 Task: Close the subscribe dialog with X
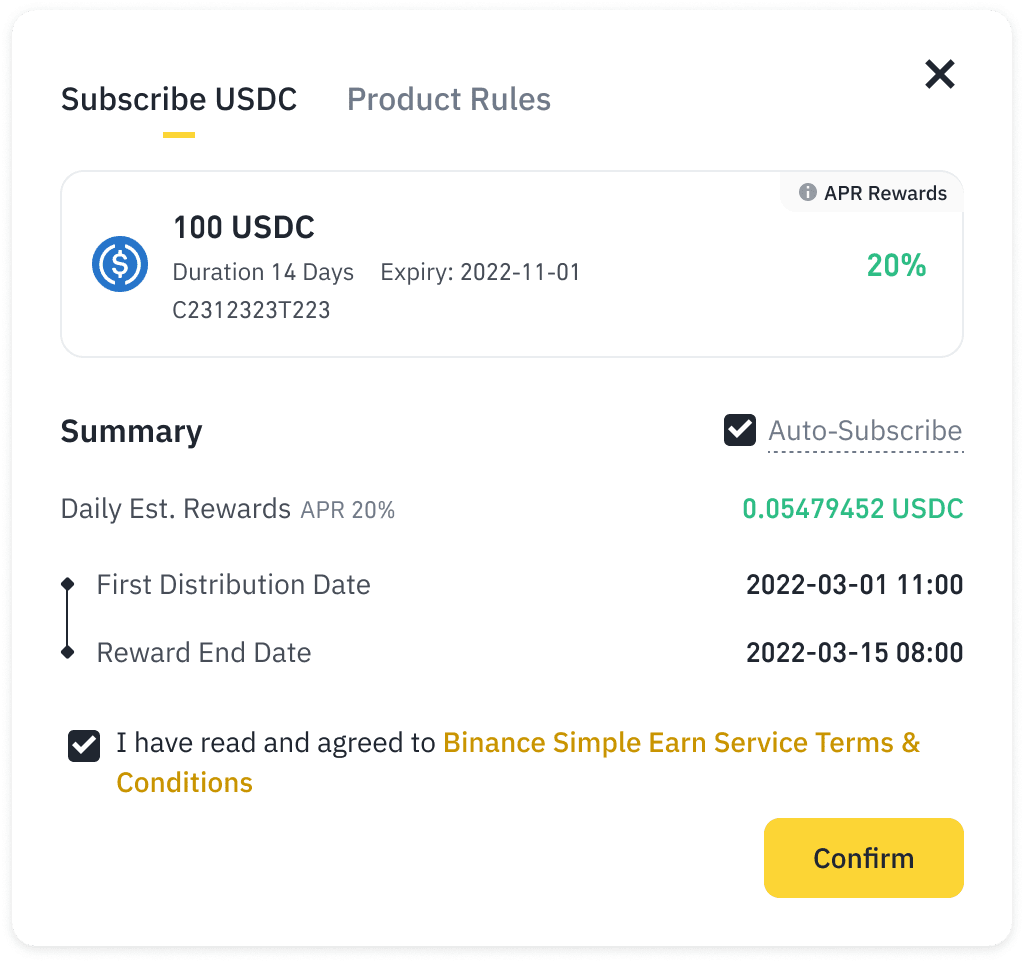(939, 74)
